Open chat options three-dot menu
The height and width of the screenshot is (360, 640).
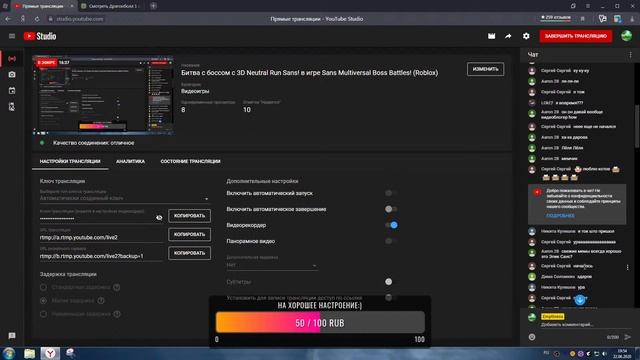click(630, 54)
